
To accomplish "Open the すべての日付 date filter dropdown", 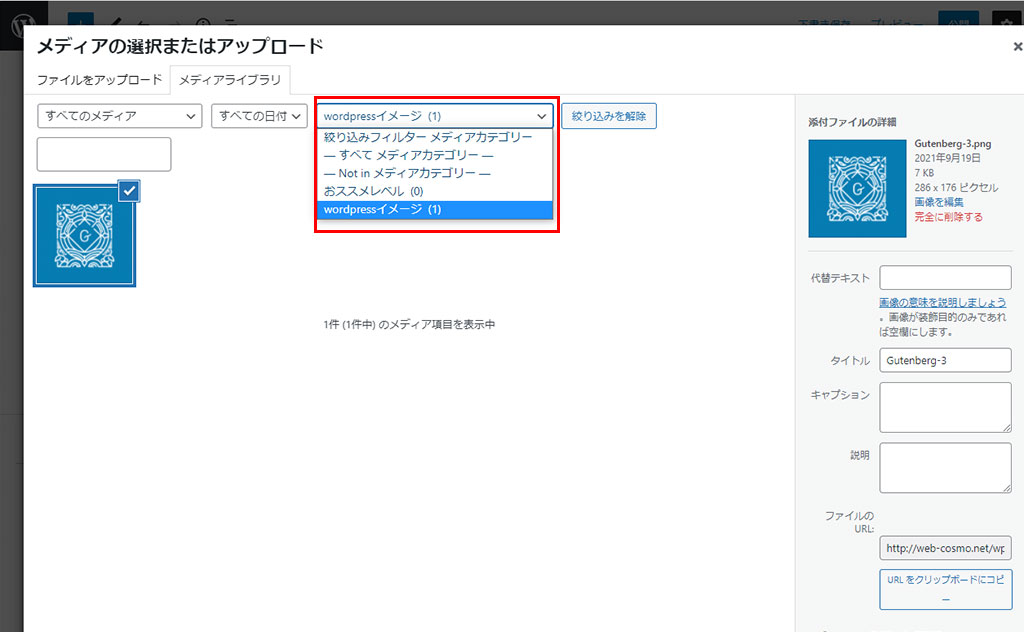I will 258,116.
